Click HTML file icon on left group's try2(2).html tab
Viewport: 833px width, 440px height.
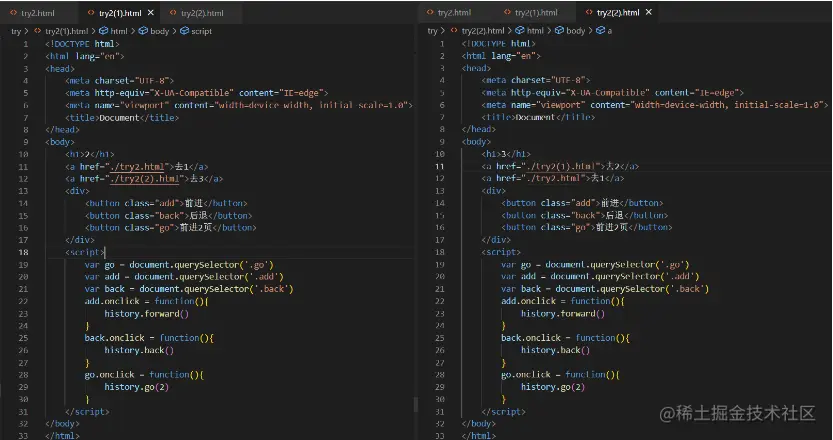(173, 13)
